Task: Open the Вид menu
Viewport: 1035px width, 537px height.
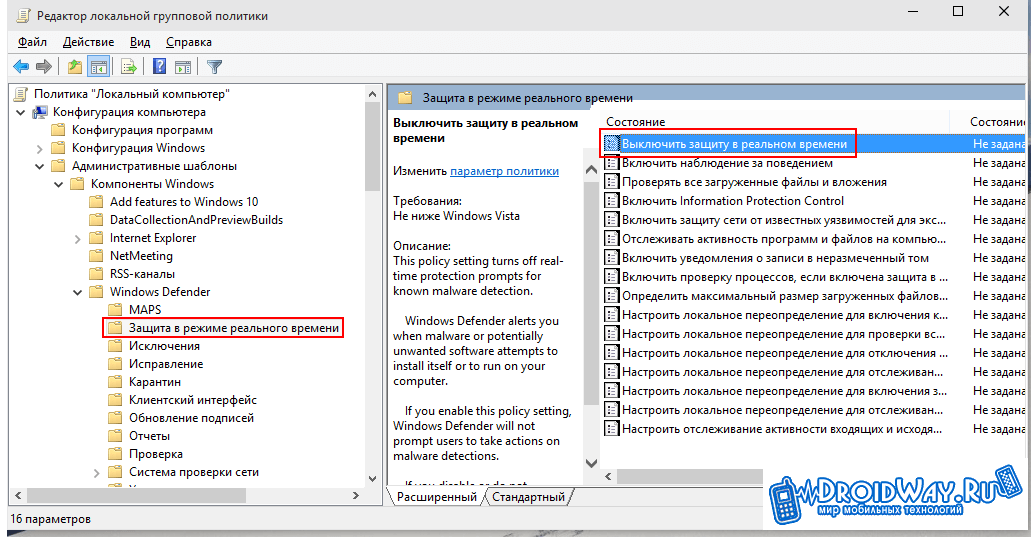Action: coord(140,42)
